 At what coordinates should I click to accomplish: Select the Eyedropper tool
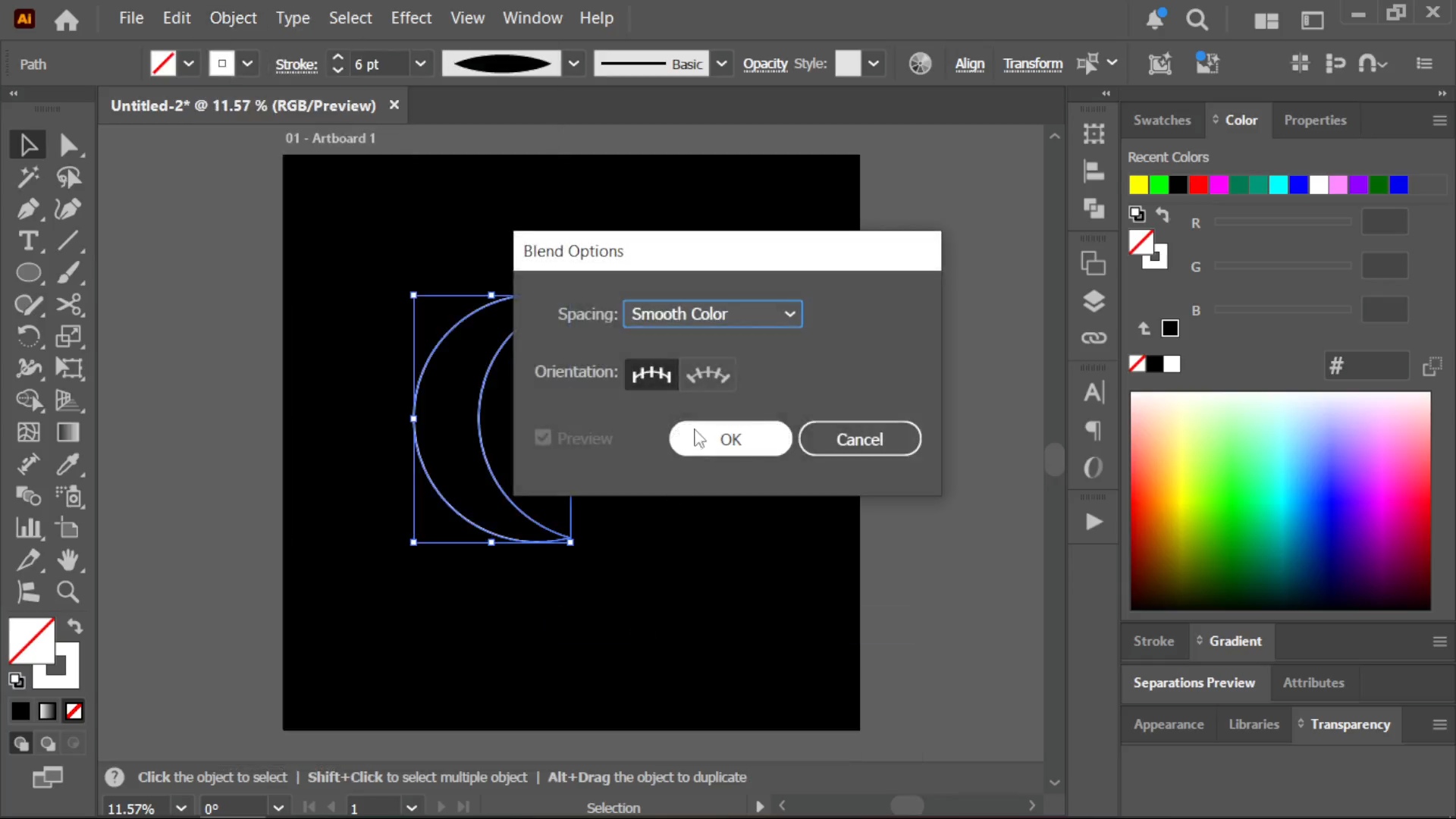click(68, 464)
